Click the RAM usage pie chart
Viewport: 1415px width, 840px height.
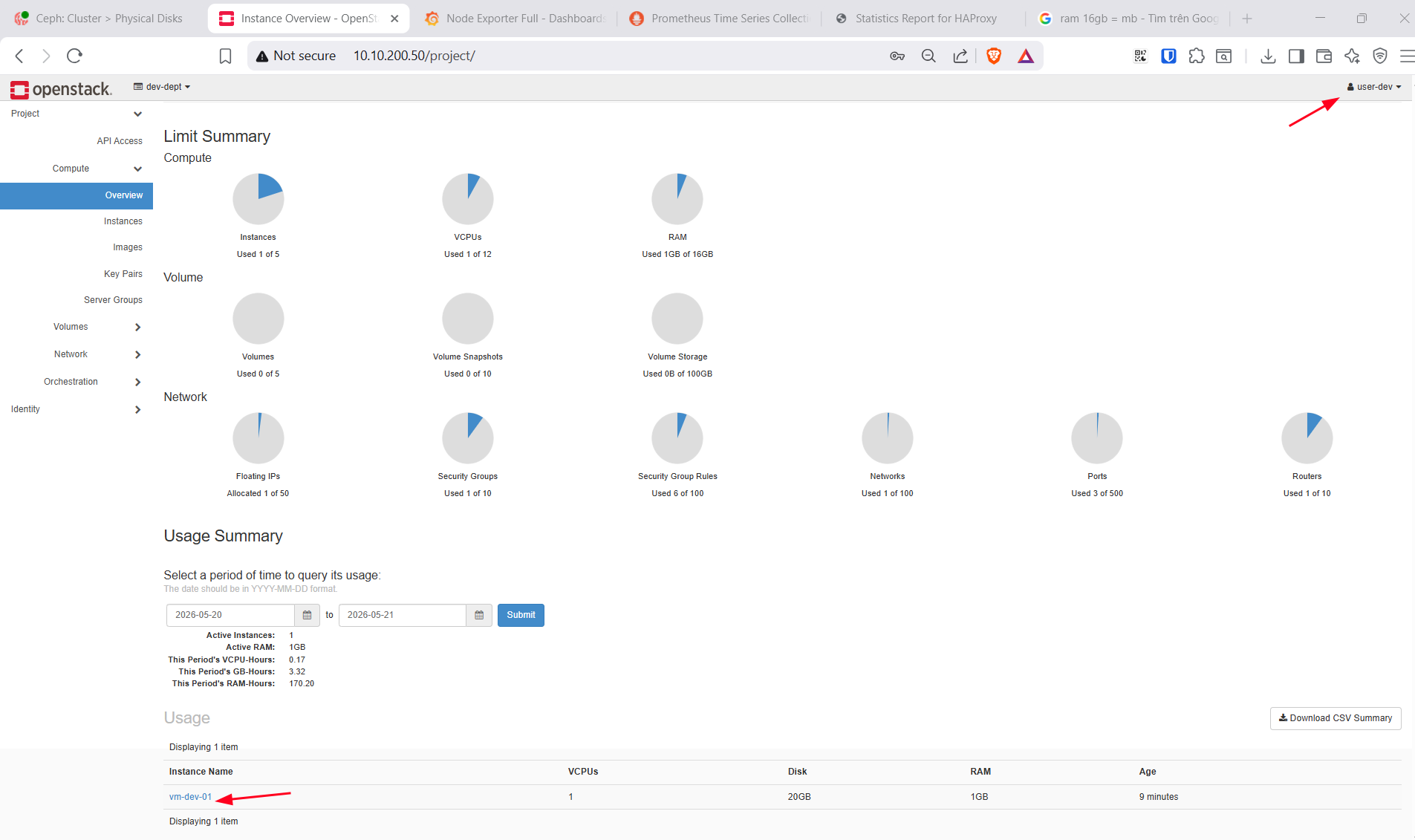coord(677,199)
